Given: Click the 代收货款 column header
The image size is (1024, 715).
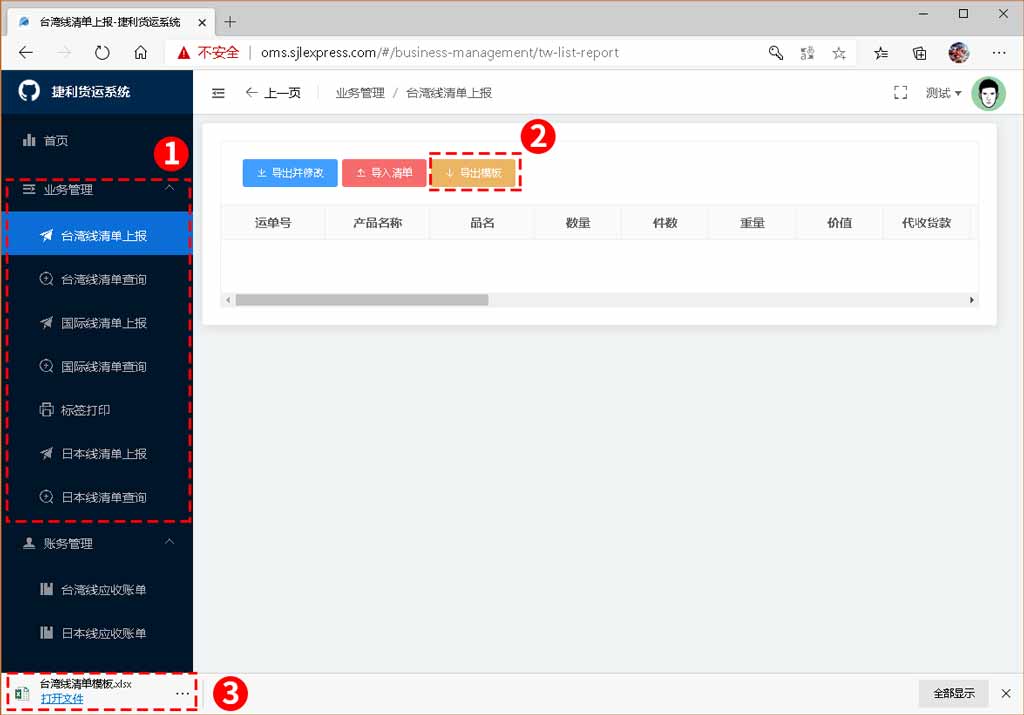Looking at the screenshot, I should click(926, 223).
